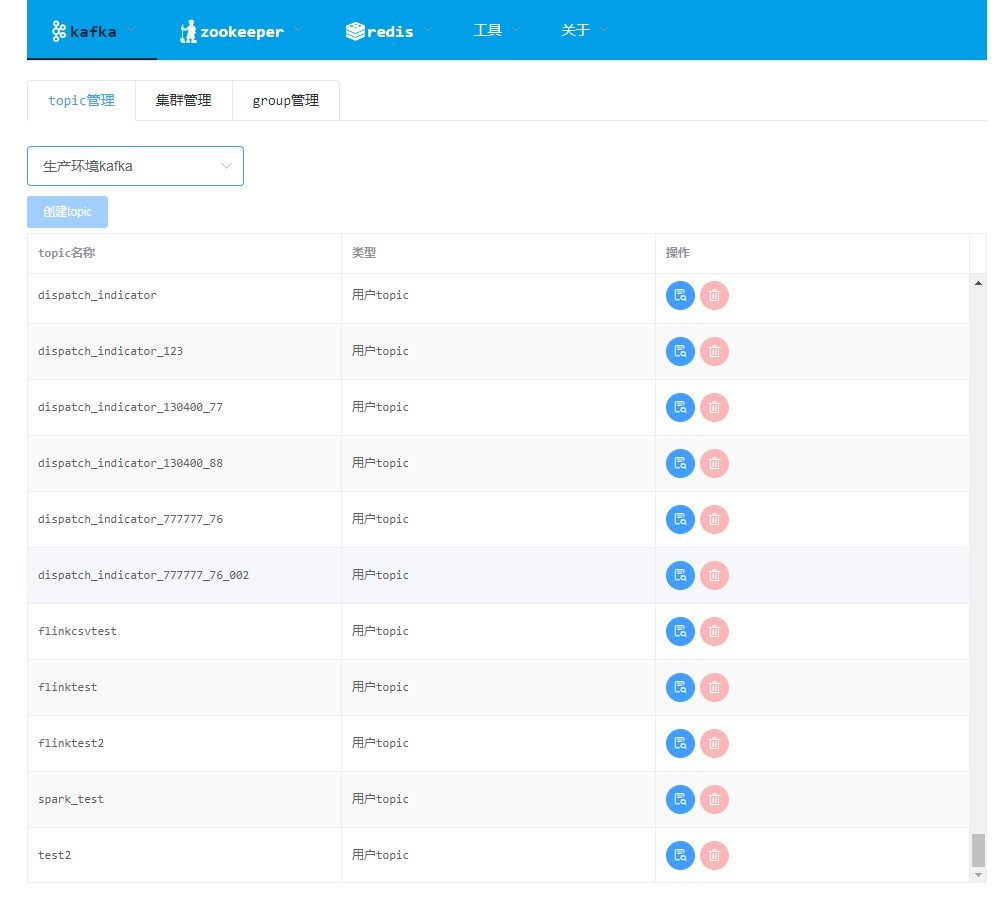Delete the dispatch_indicator_130400_88 topic
The width and height of the screenshot is (1008, 916).
[x=714, y=463]
